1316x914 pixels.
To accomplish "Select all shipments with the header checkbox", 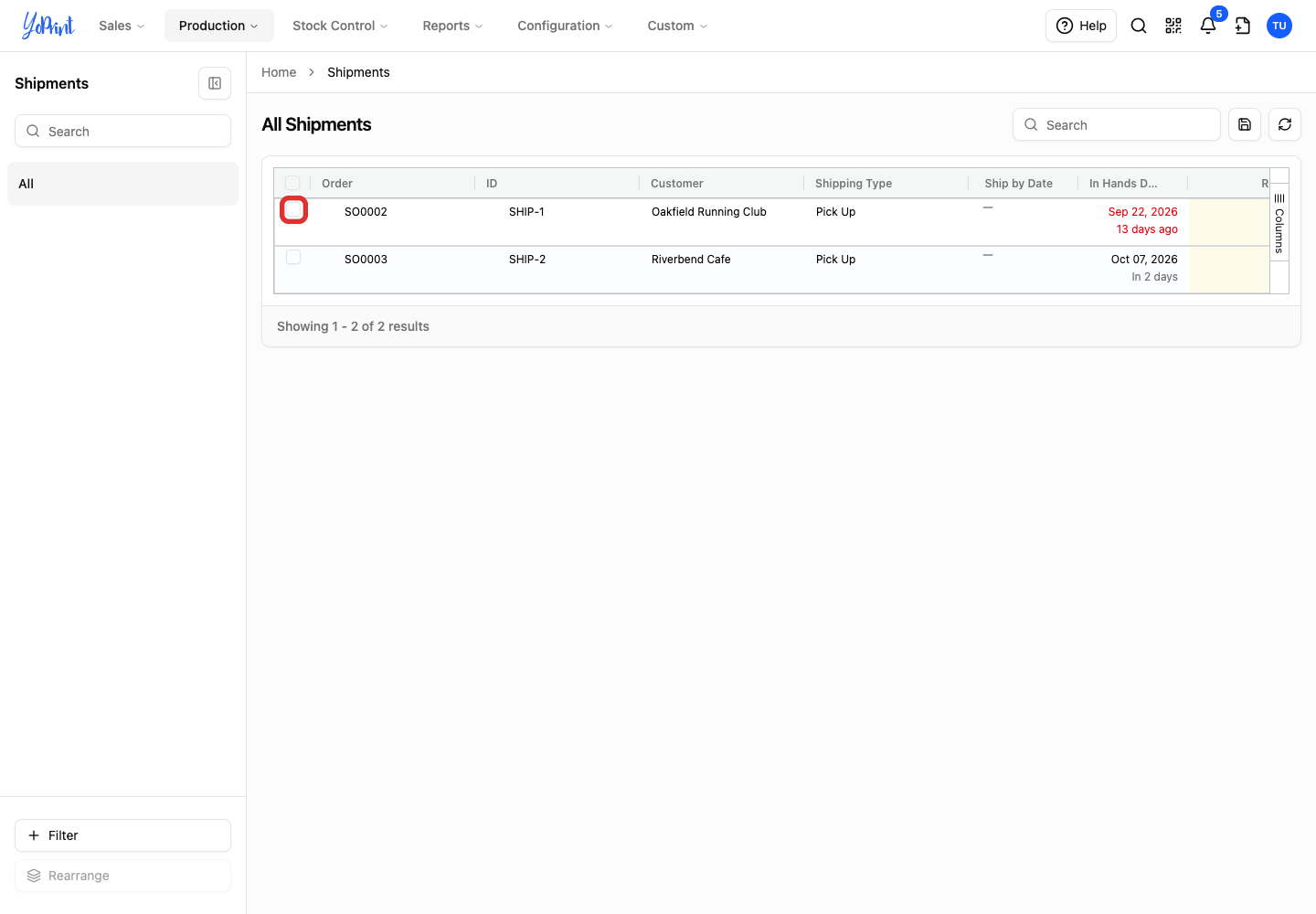I will (292, 183).
